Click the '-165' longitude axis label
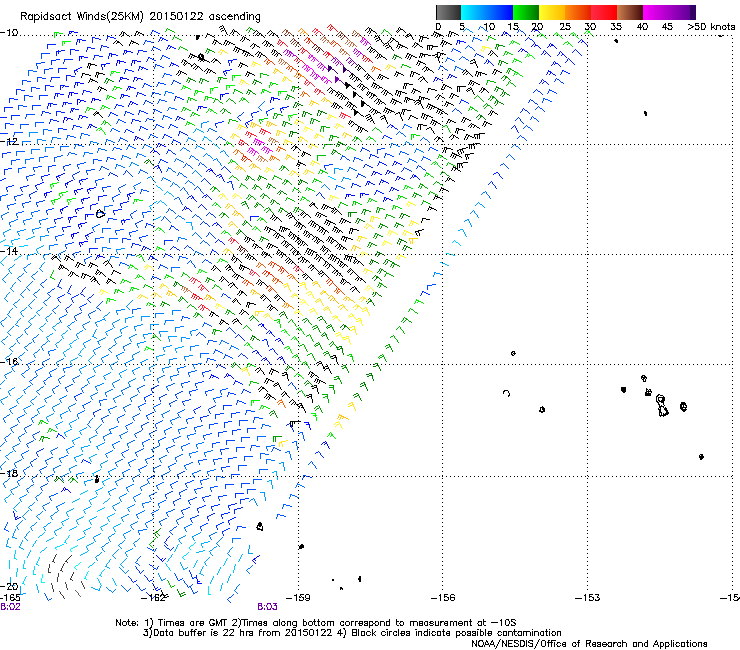Image resolution: width=740 pixels, height=650 pixels. [10, 598]
